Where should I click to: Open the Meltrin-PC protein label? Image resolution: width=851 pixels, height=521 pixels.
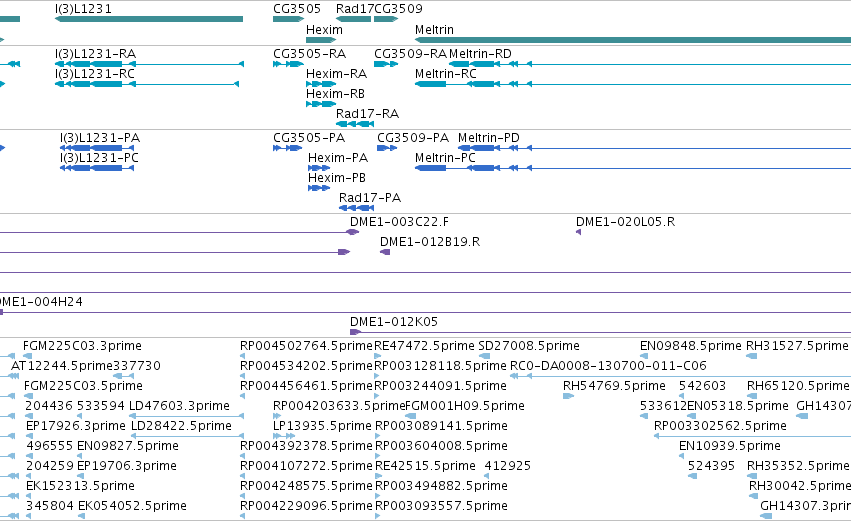coord(445,158)
